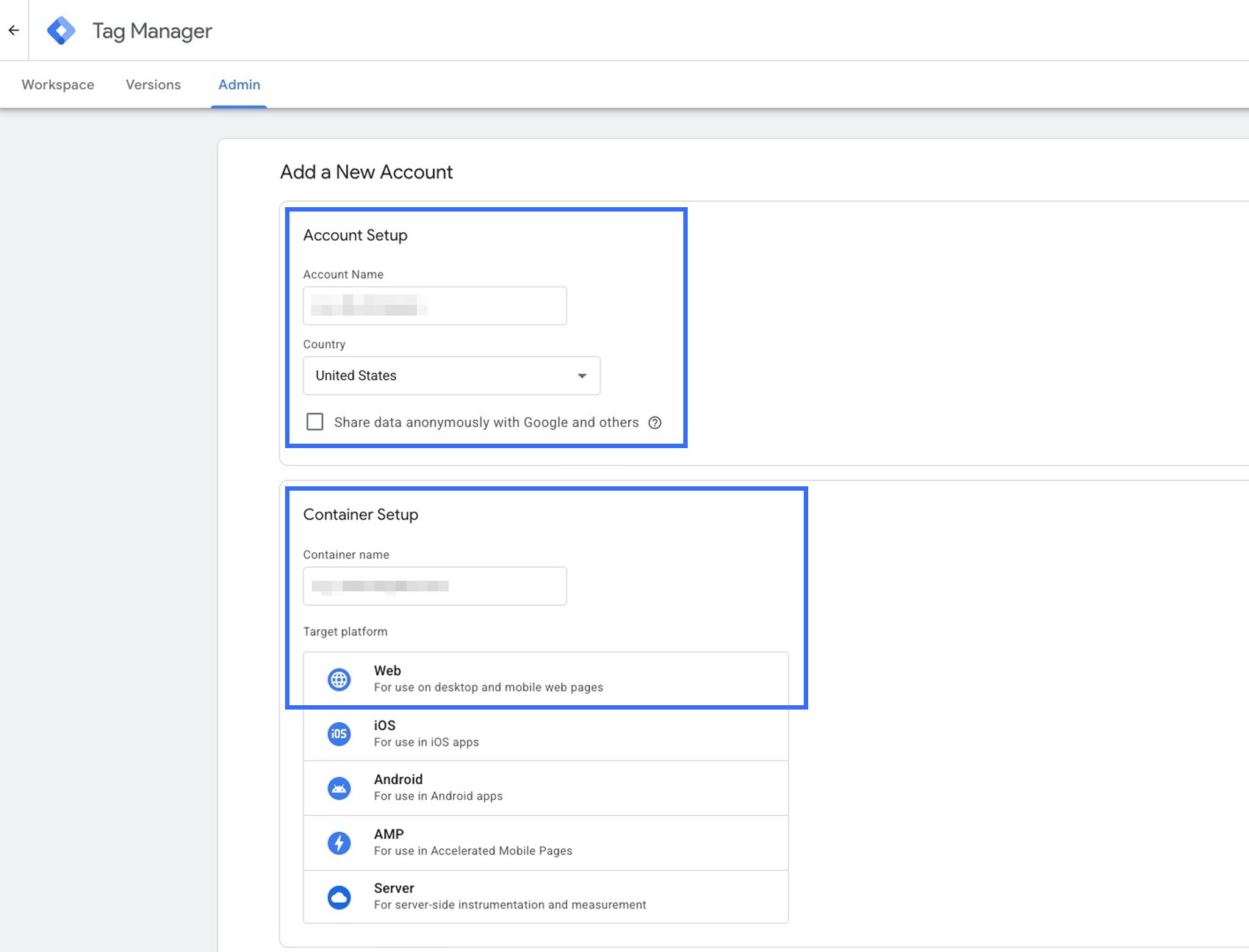
Task: Choose the AMP Accelerated Mobile Pages option
Action: (x=545, y=843)
